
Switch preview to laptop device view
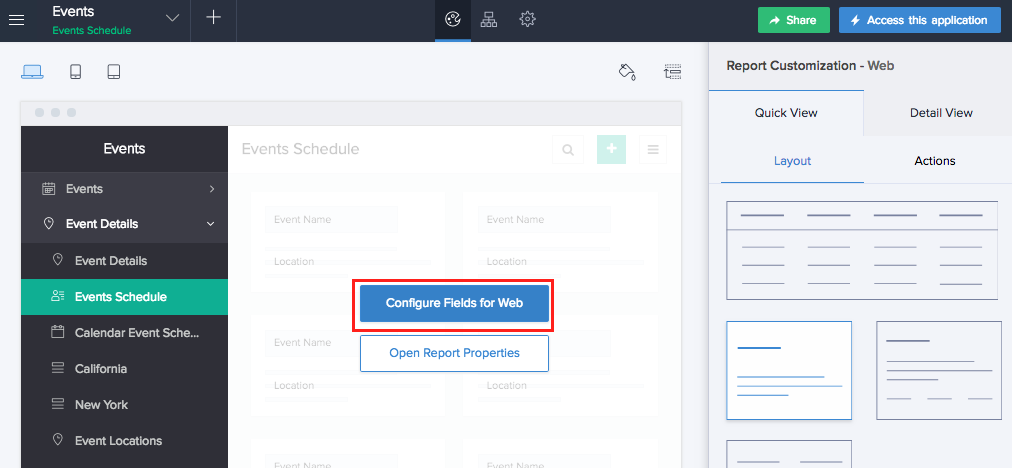(x=32, y=71)
